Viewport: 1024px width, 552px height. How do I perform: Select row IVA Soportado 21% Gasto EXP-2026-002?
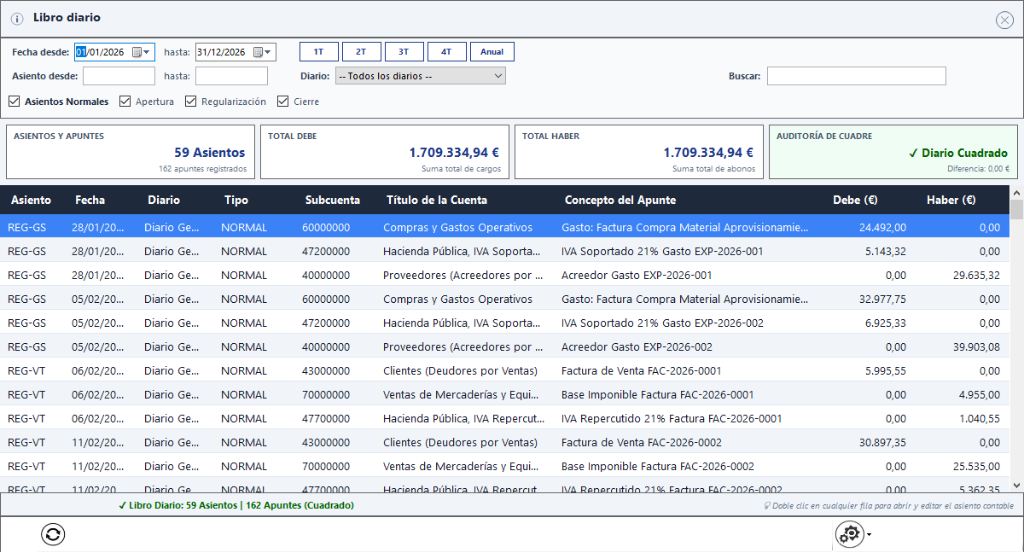[504, 323]
